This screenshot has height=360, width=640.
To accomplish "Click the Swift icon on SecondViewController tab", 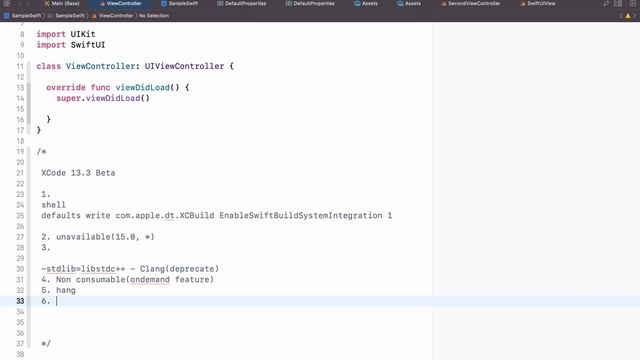I will [444, 3].
